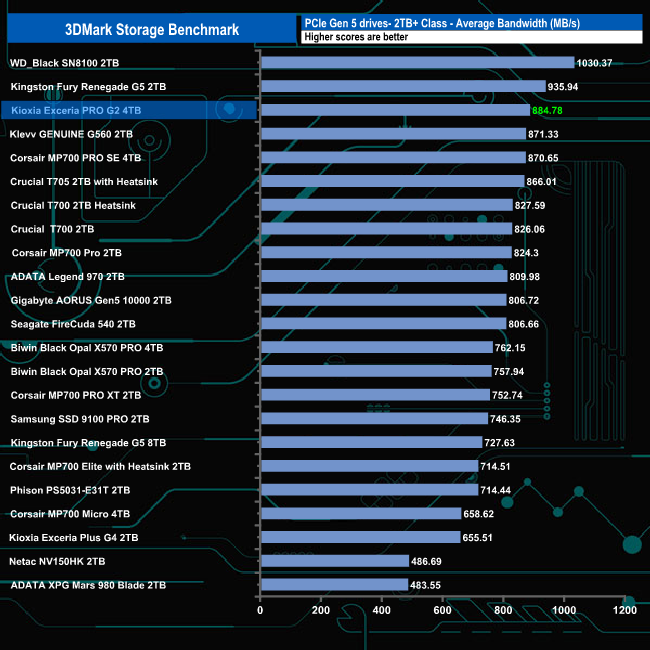Select Crucial T705 2TB with Heatsink label

click(84, 182)
